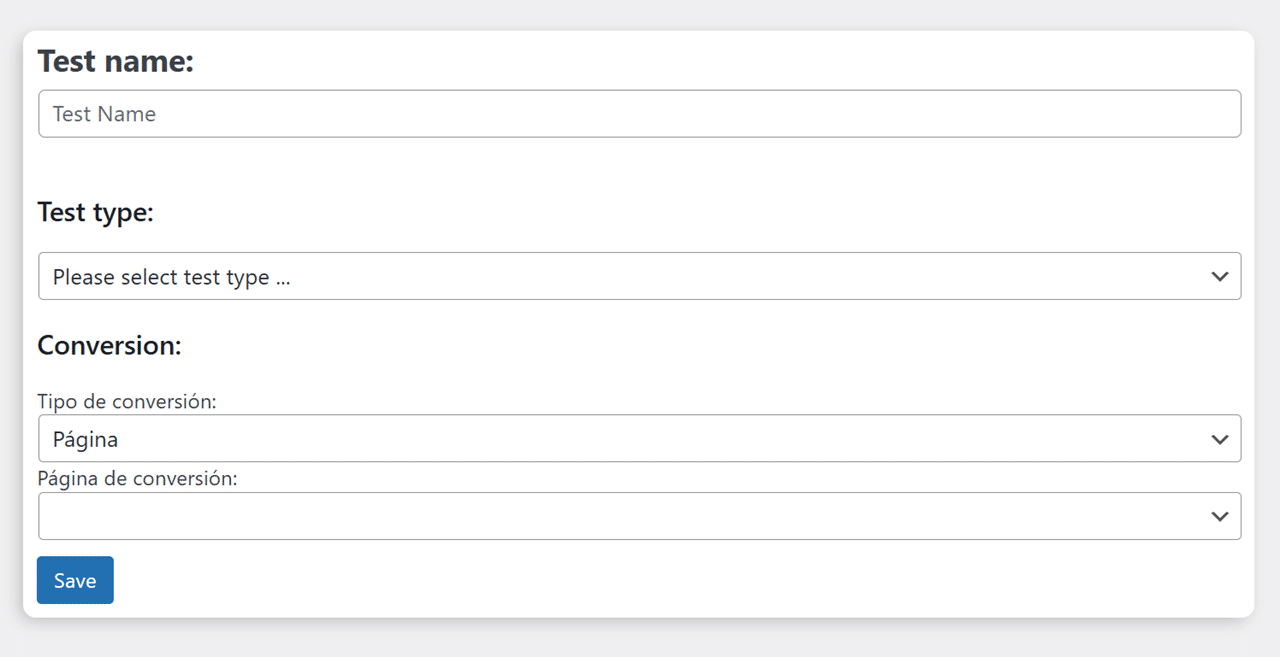Click the blank space between Test name and Test type
1280x657 pixels.
(x=640, y=165)
